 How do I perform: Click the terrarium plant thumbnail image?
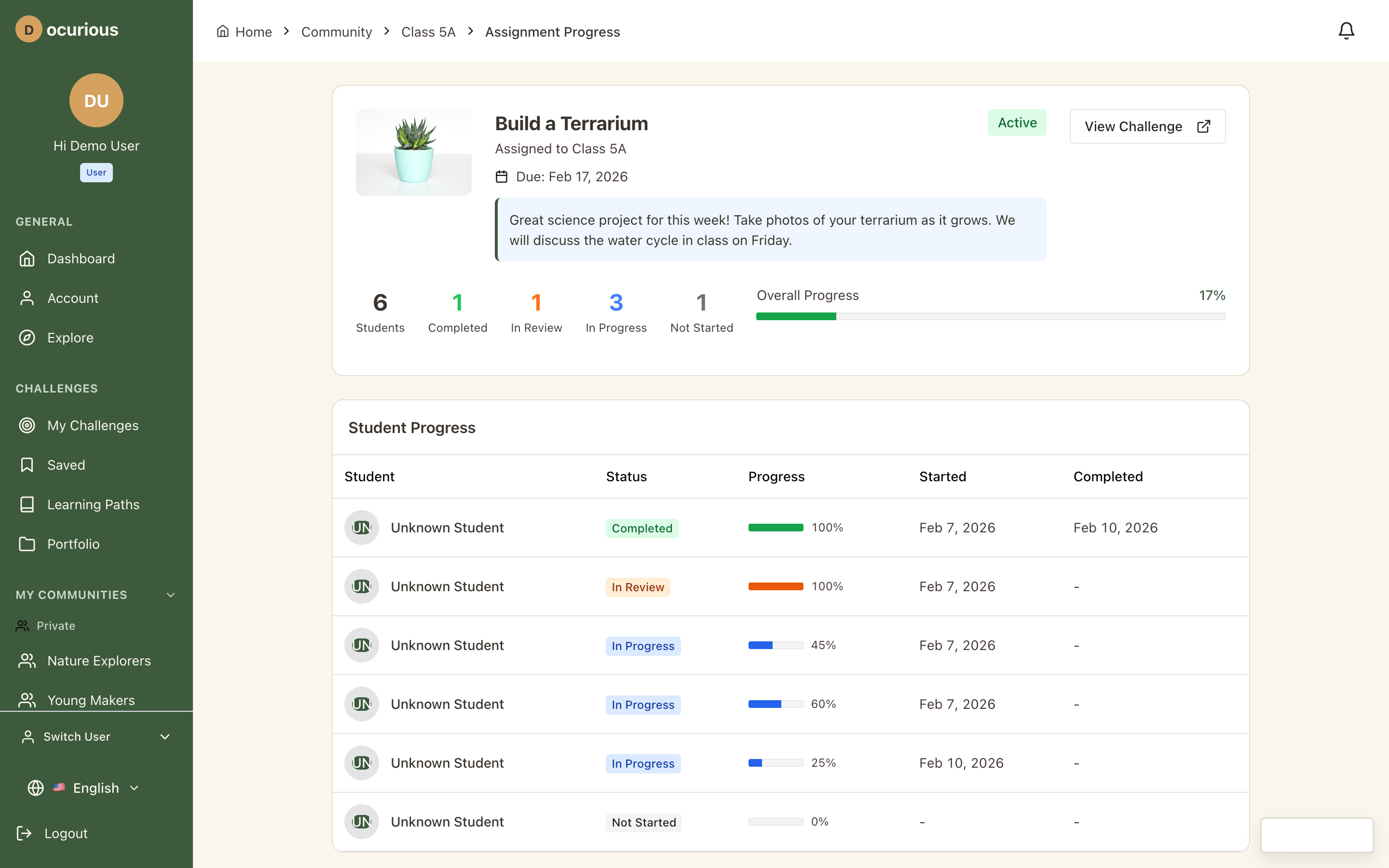pyautogui.click(x=413, y=152)
